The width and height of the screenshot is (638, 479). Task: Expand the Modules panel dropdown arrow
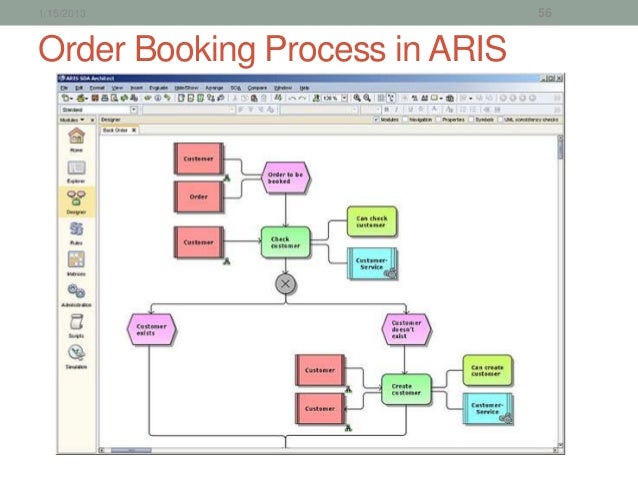point(83,120)
